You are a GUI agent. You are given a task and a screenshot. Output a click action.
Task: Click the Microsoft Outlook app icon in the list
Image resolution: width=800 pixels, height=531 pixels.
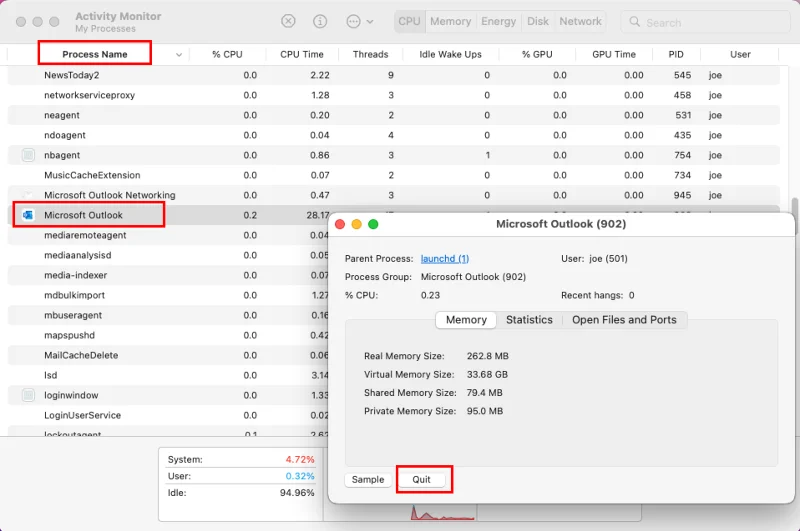[28, 215]
